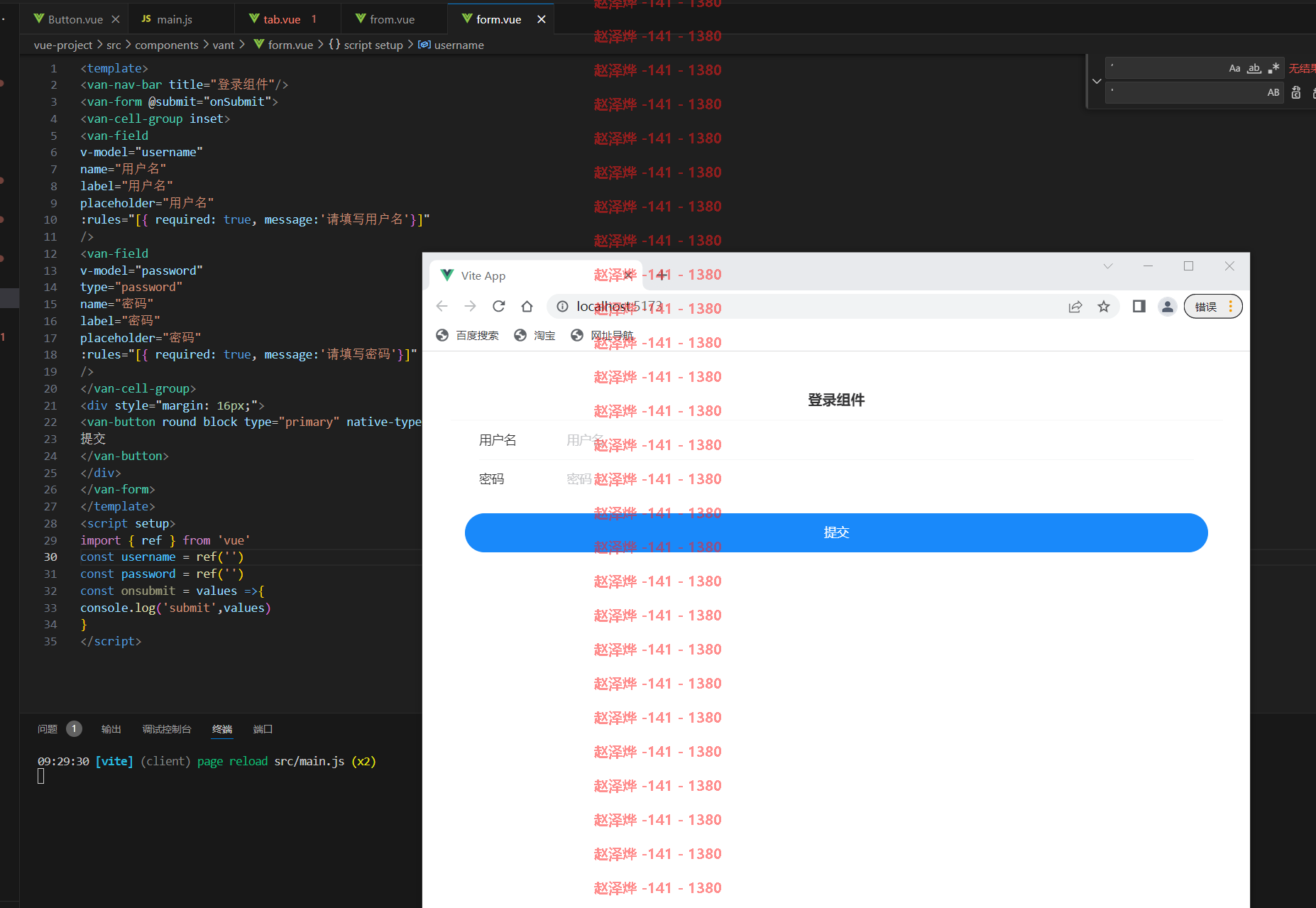The width and height of the screenshot is (1316, 908).
Task: Click the username symbol breadcrumb
Action: point(451,45)
